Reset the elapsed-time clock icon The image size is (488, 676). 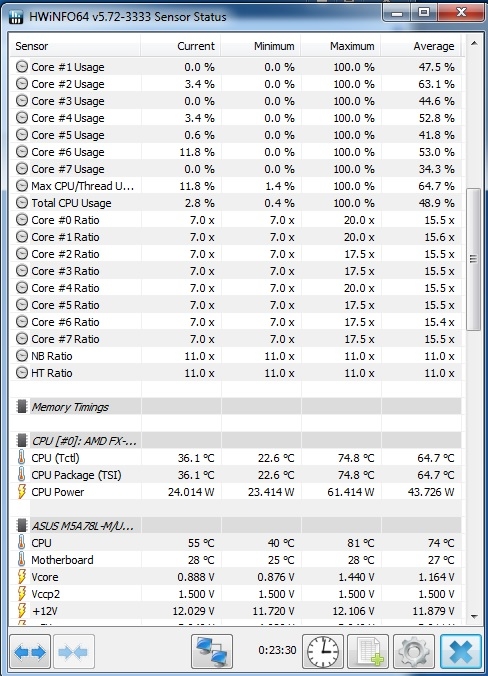click(x=323, y=652)
